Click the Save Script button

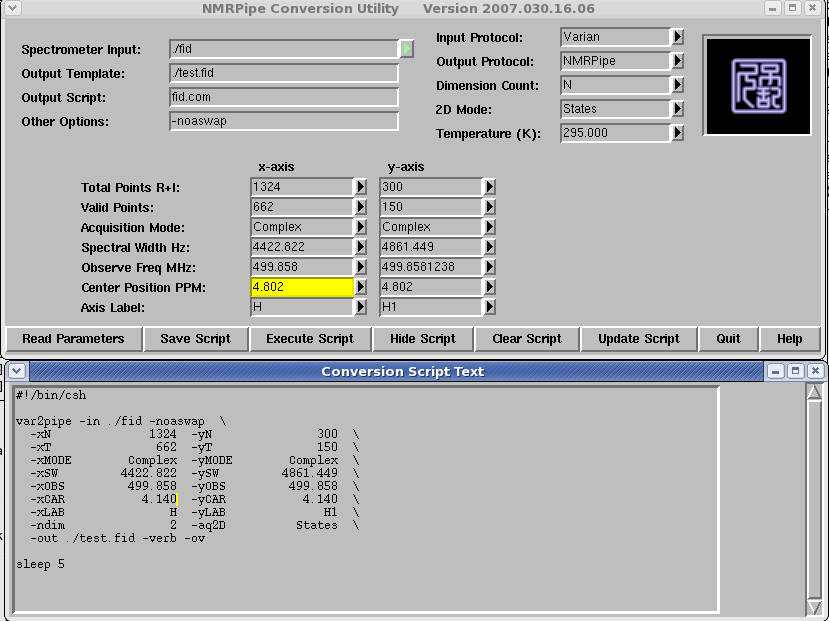196,339
